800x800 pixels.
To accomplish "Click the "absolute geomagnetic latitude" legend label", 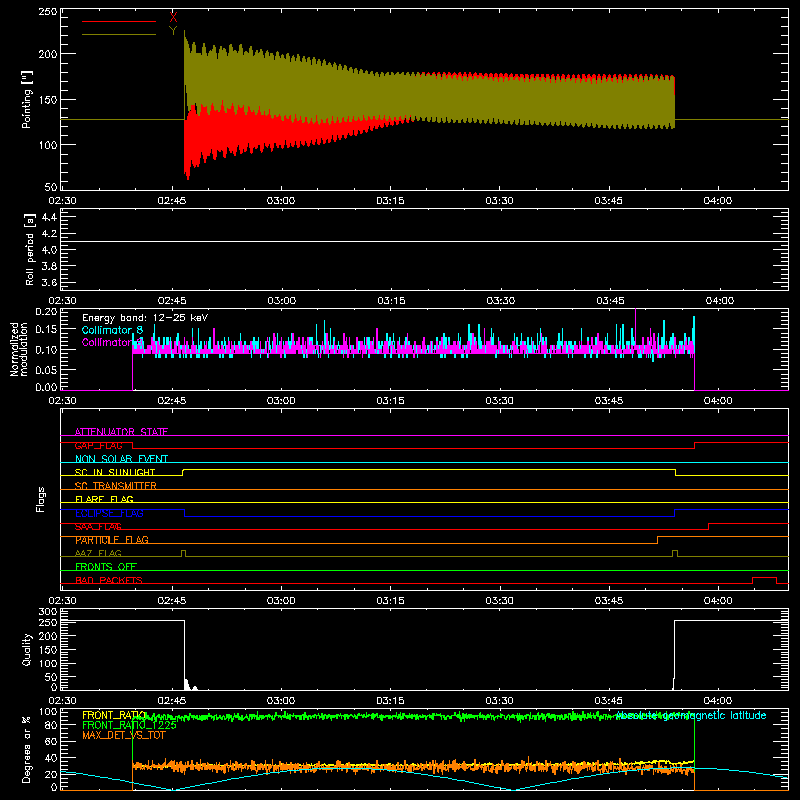I will (691, 715).
